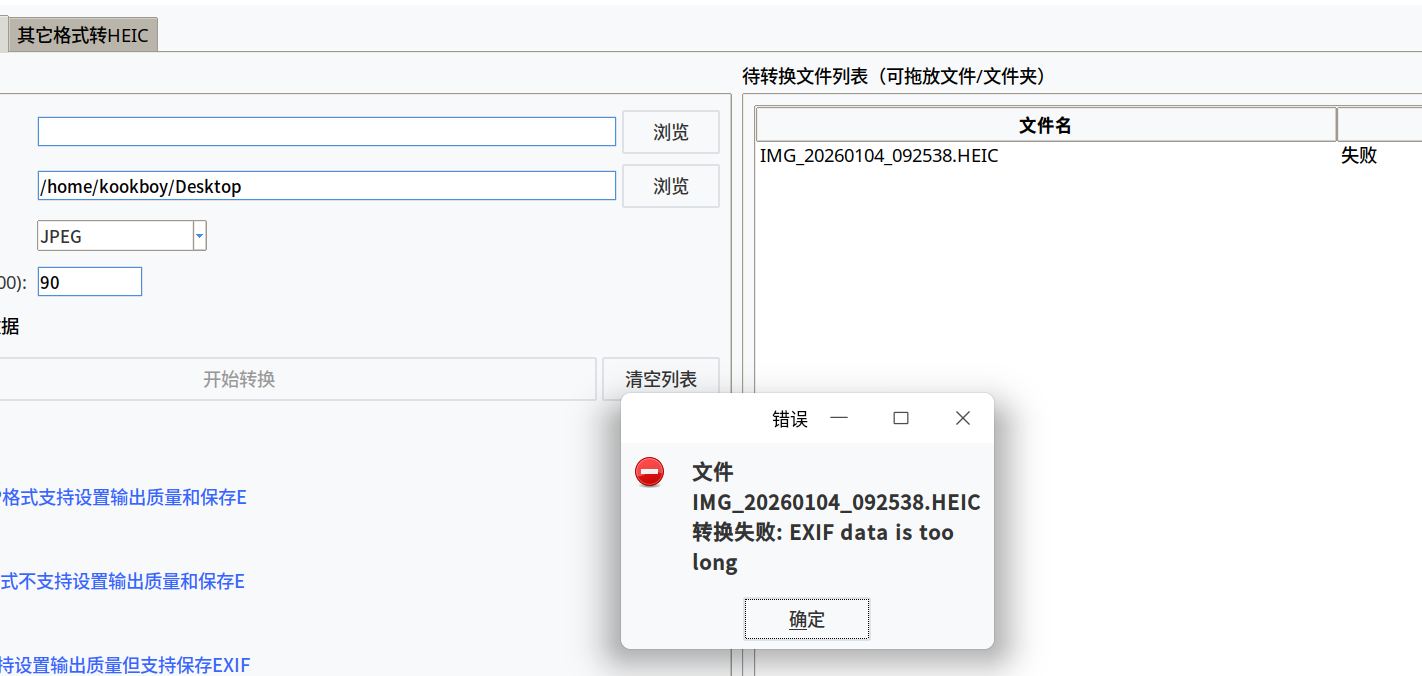This screenshot has width=1422, height=676.
Task: Close the 错误 dialog
Action: (x=963, y=418)
